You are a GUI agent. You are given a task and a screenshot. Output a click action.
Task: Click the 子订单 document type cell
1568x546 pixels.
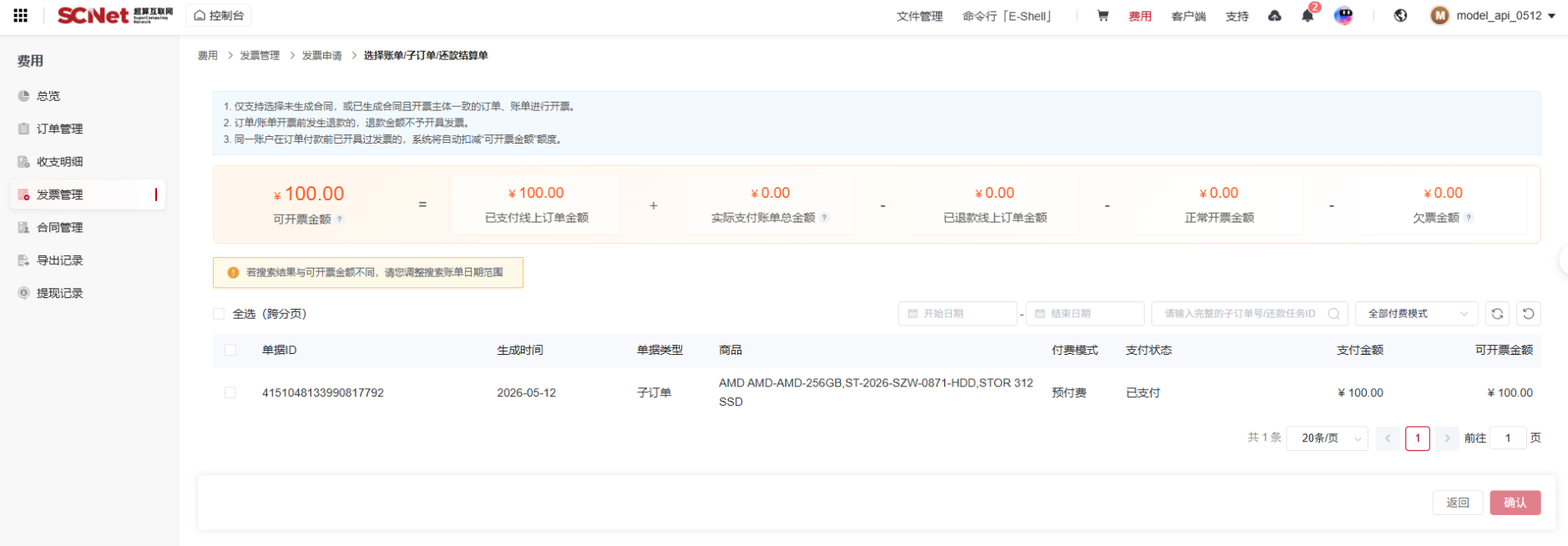pyautogui.click(x=654, y=392)
